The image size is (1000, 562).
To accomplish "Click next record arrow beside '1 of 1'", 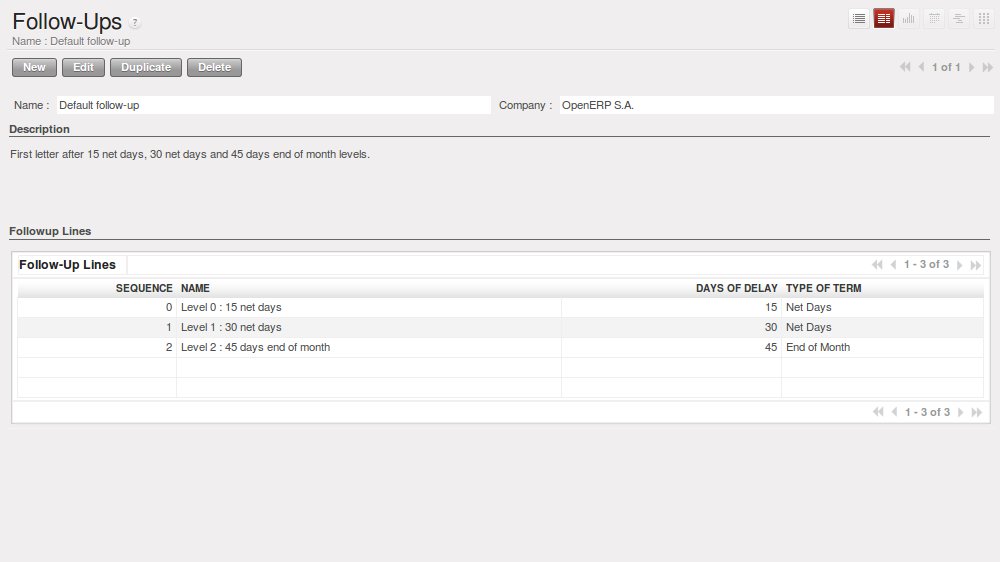I will tap(971, 67).
